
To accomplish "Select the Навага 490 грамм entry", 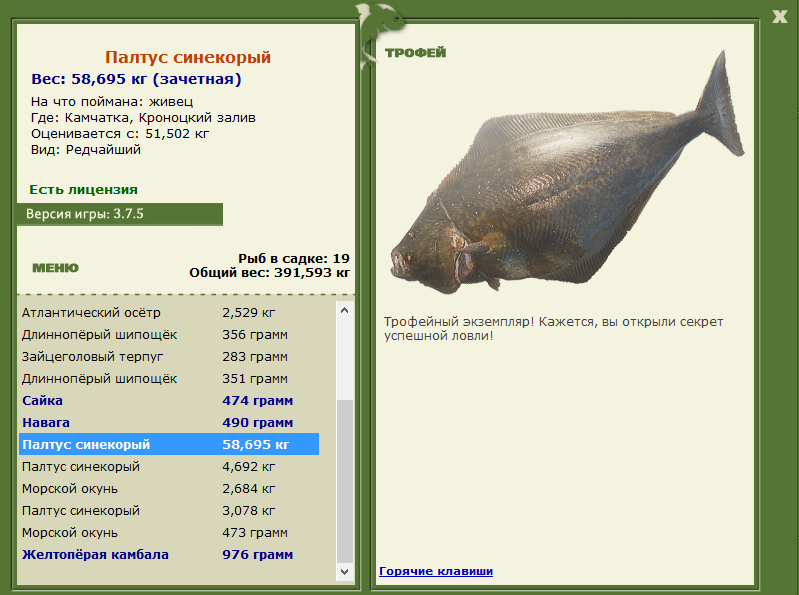I will pos(169,423).
